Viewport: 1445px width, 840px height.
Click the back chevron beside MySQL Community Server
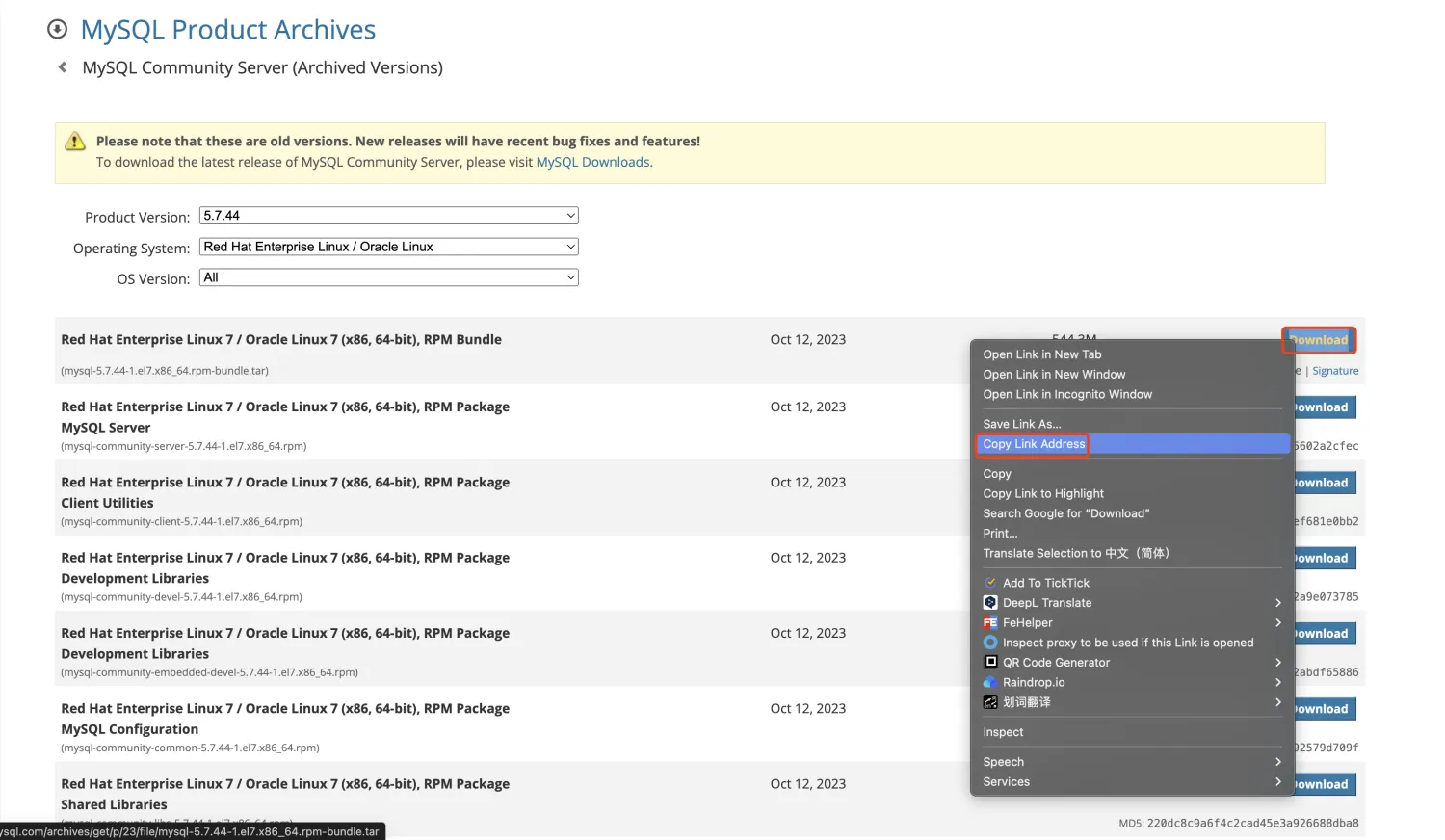pyautogui.click(x=63, y=67)
